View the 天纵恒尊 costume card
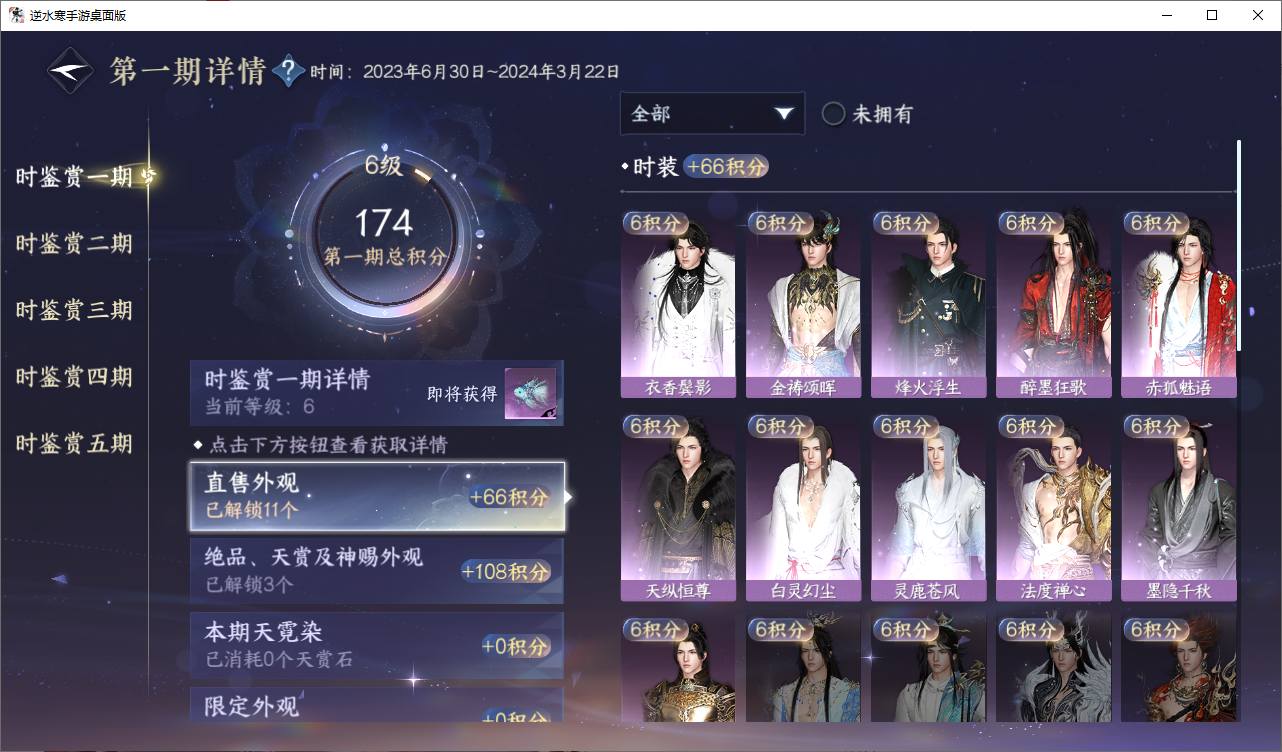Image resolution: width=1282 pixels, height=752 pixels. (x=678, y=508)
